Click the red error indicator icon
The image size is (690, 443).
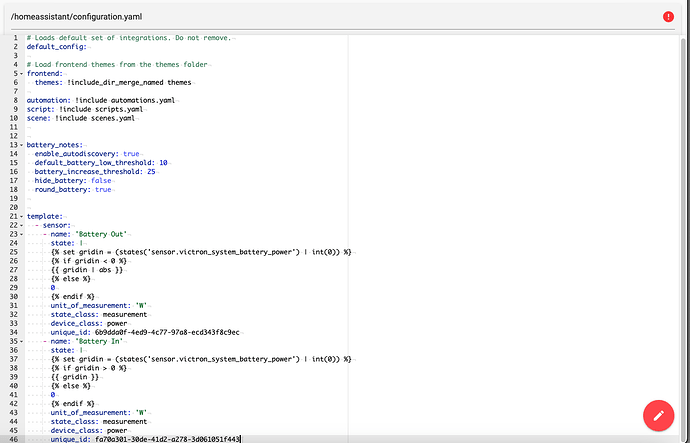(668, 16)
